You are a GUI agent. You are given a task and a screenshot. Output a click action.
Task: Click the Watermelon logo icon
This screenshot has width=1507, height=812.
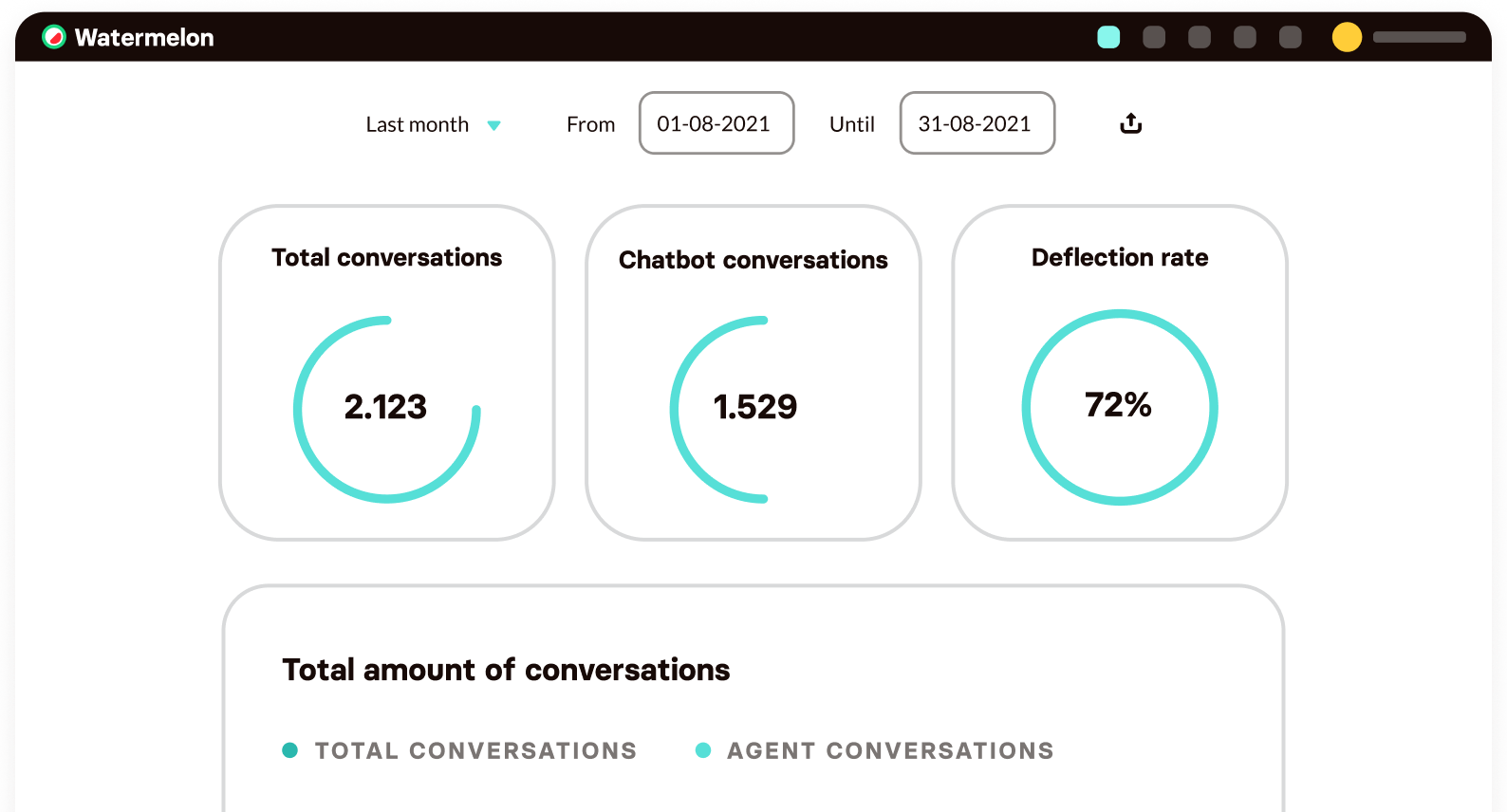pyautogui.click(x=54, y=37)
